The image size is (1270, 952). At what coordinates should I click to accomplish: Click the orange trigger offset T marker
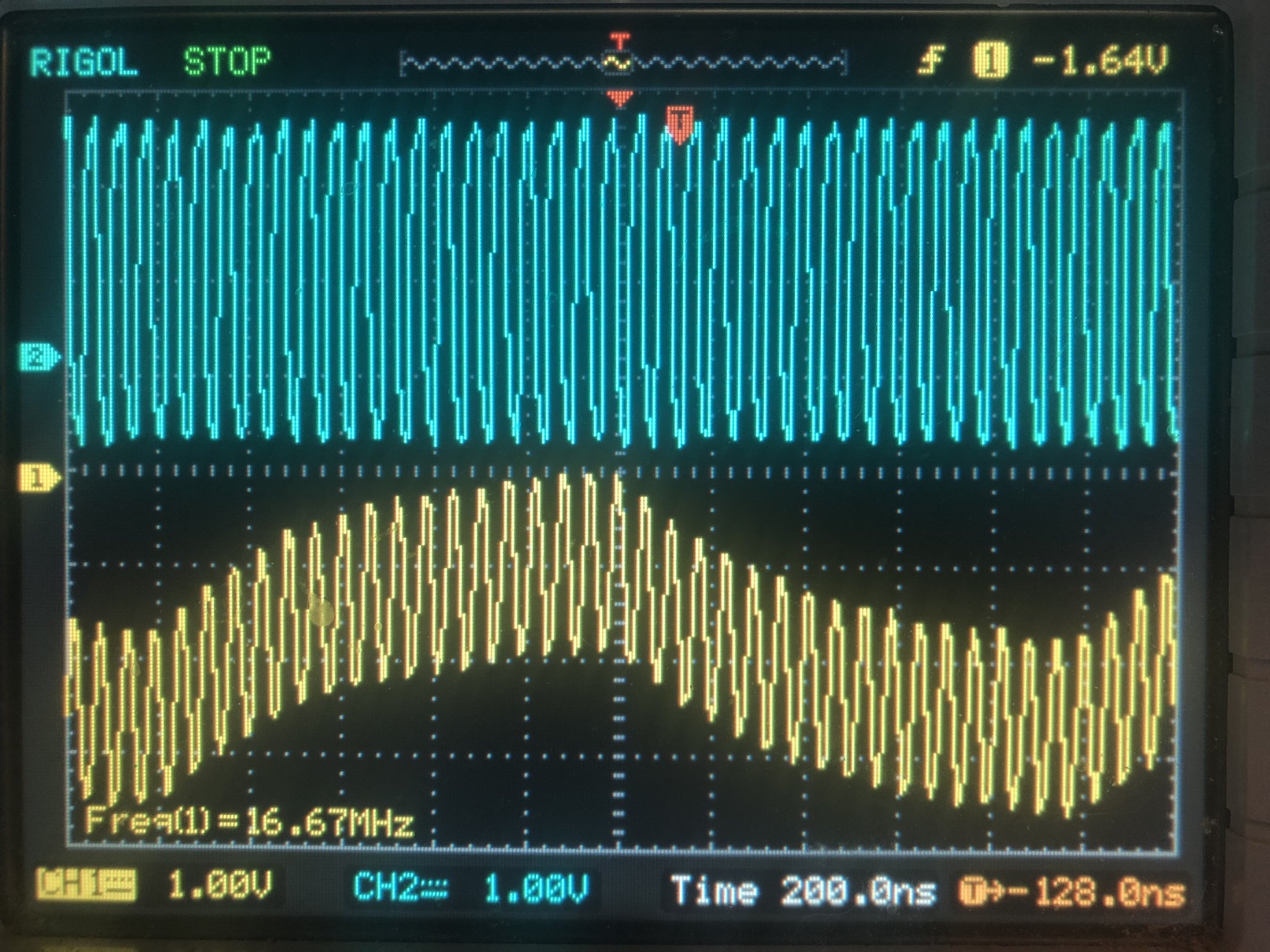pyautogui.click(x=680, y=125)
